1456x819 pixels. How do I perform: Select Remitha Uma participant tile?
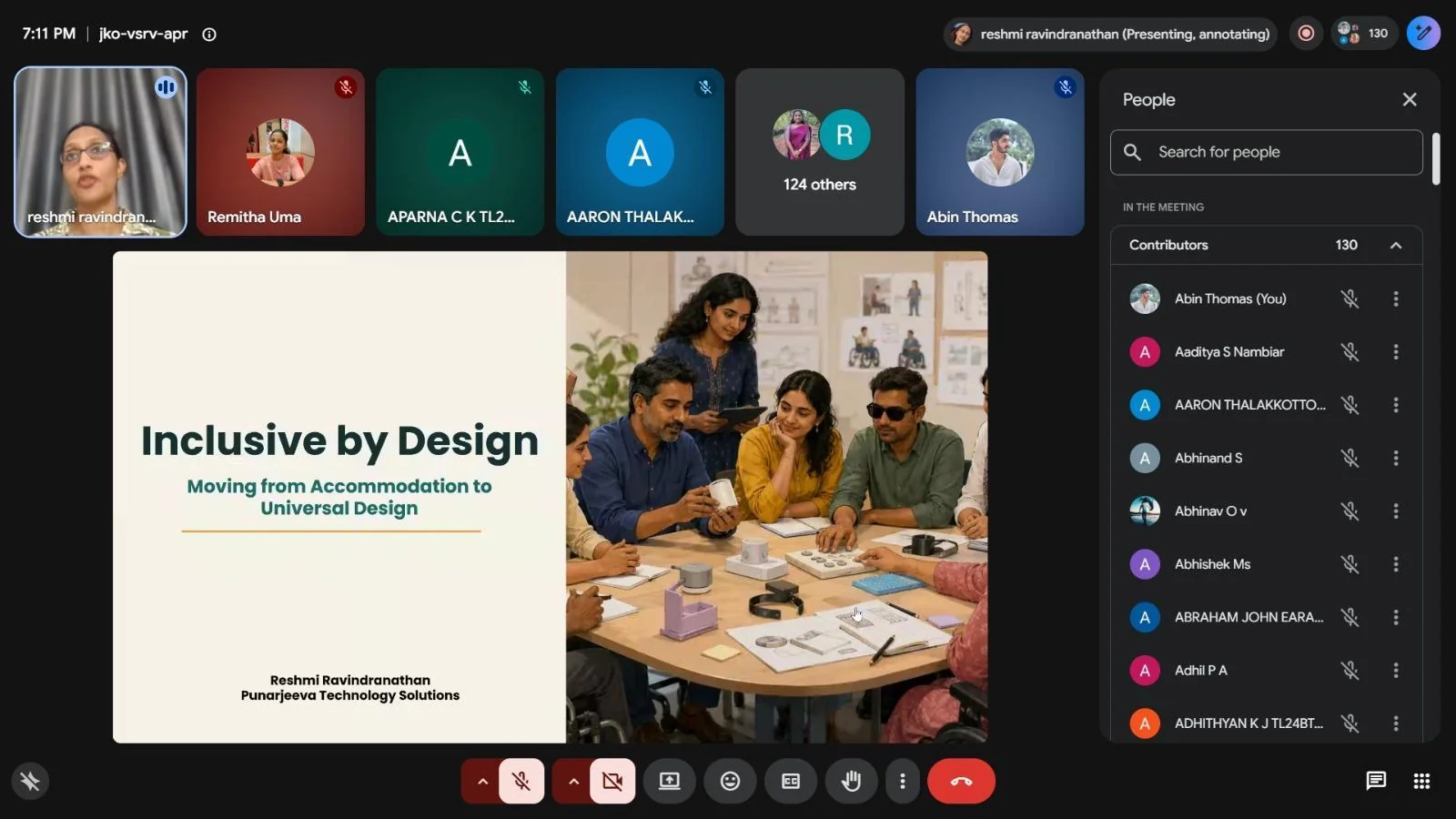click(x=280, y=152)
